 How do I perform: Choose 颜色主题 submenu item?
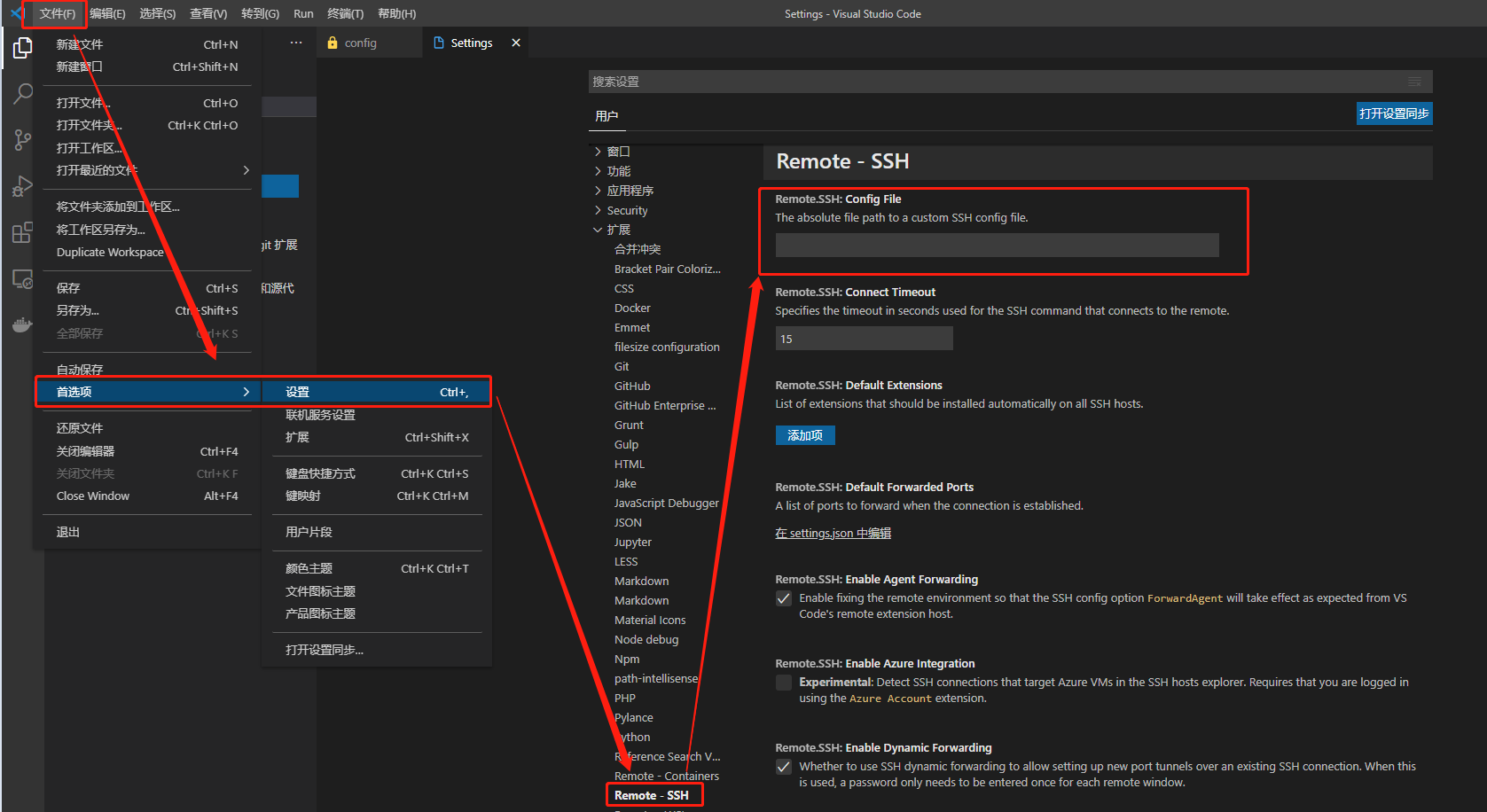(x=377, y=568)
